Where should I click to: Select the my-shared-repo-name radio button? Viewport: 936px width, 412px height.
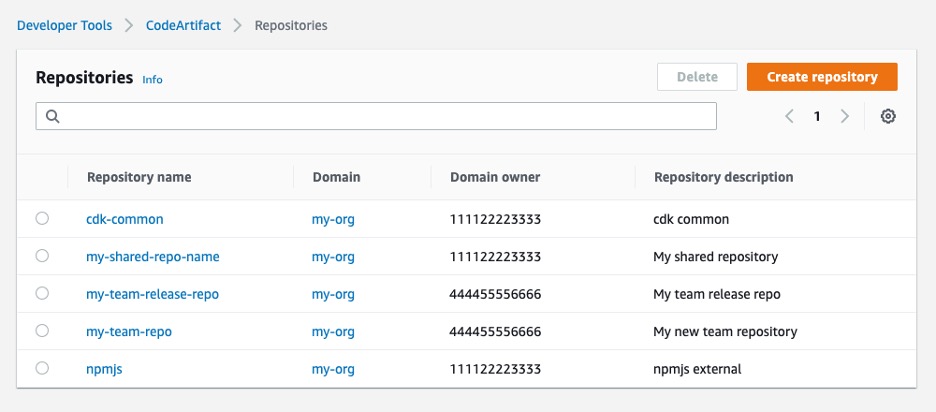click(x=42, y=256)
